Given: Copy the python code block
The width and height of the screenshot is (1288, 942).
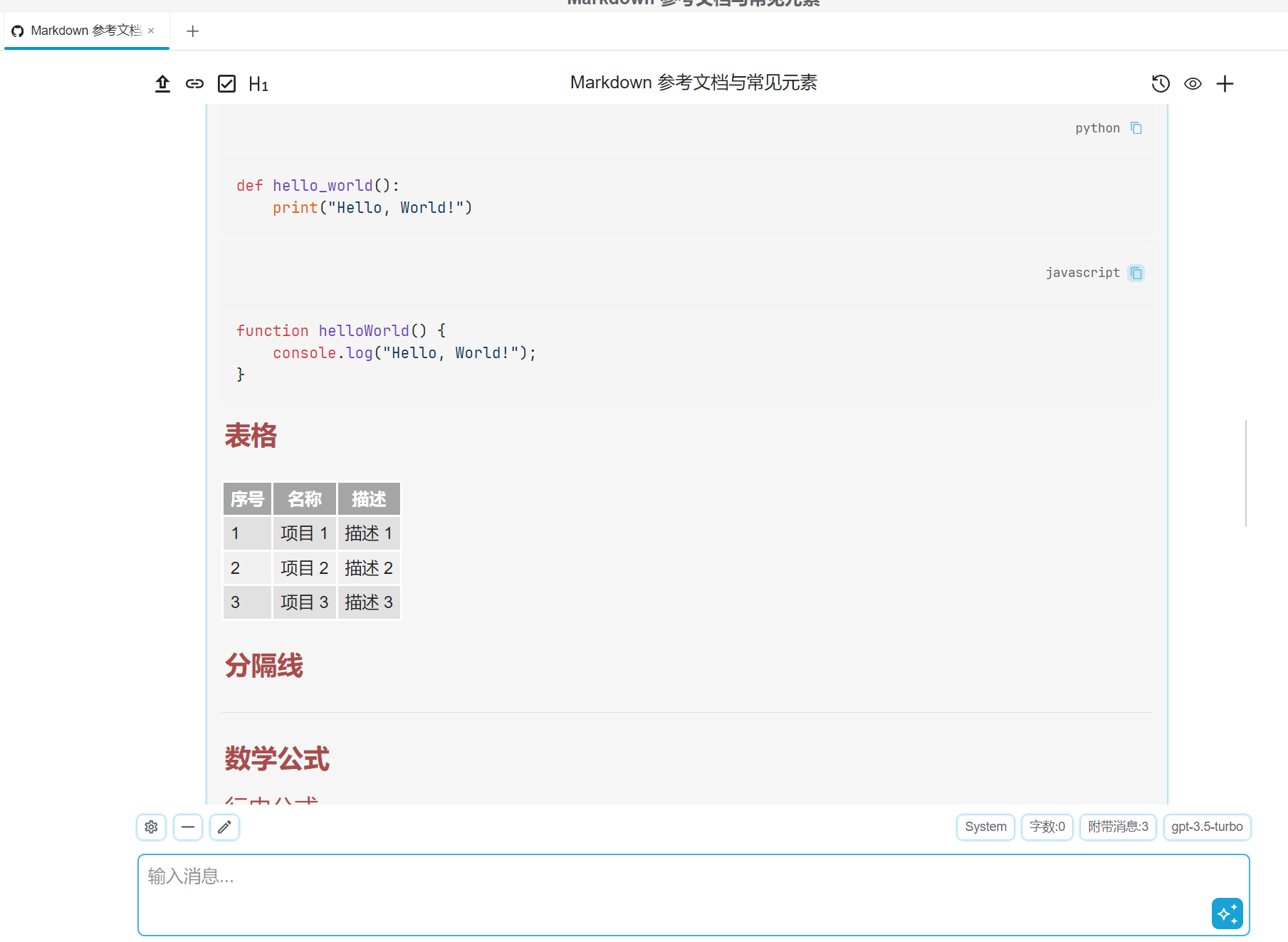Looking at the screenshot, I should click(1136, 128).
